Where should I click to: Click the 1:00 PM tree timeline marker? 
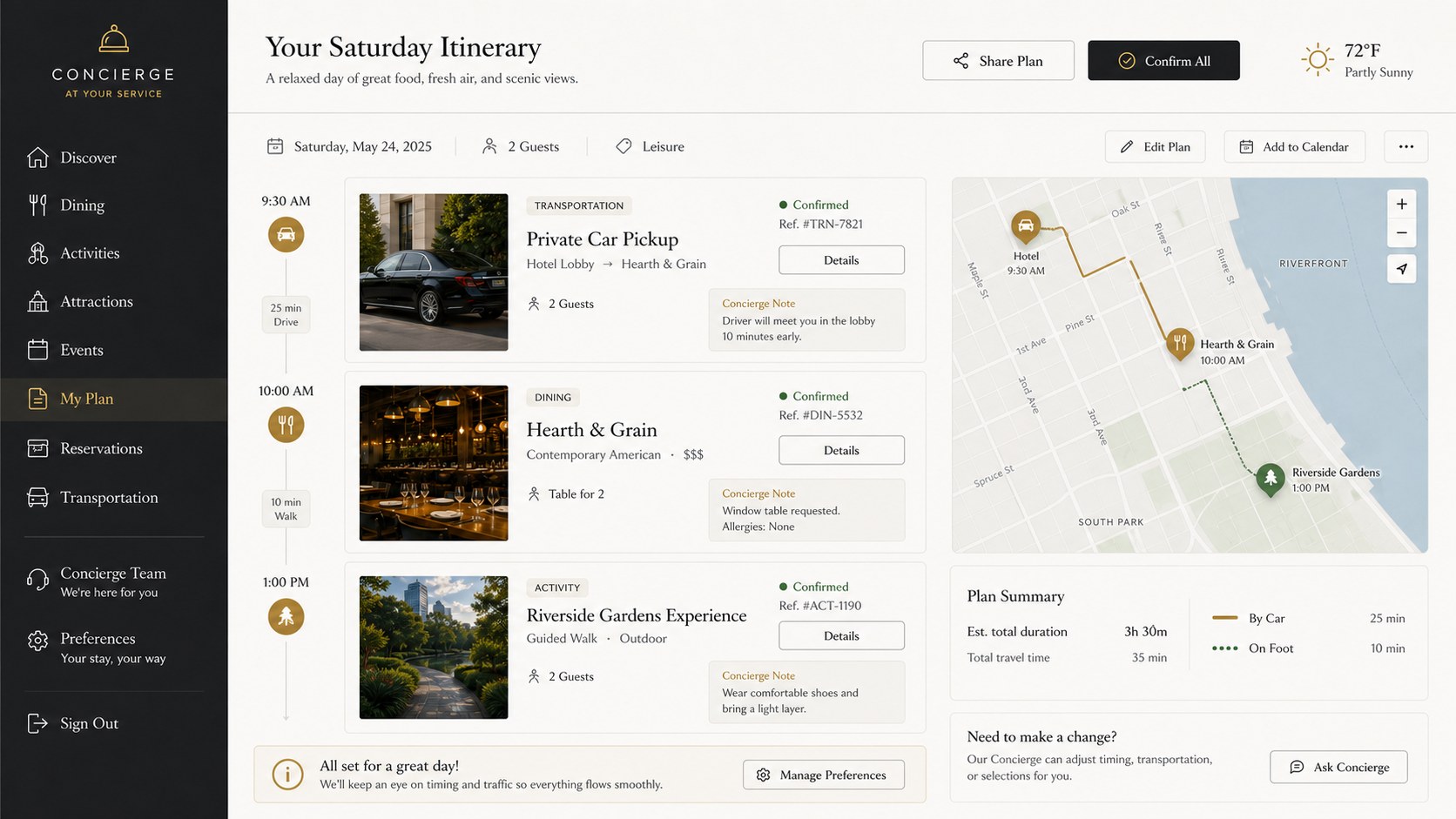click(286, 616)
